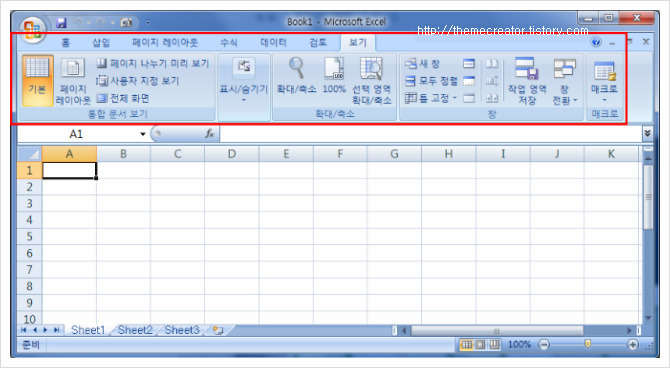This screenshot has width=670, height=368.
Task: Click the Split window icon beside 새 창
Action: (469, 64)
